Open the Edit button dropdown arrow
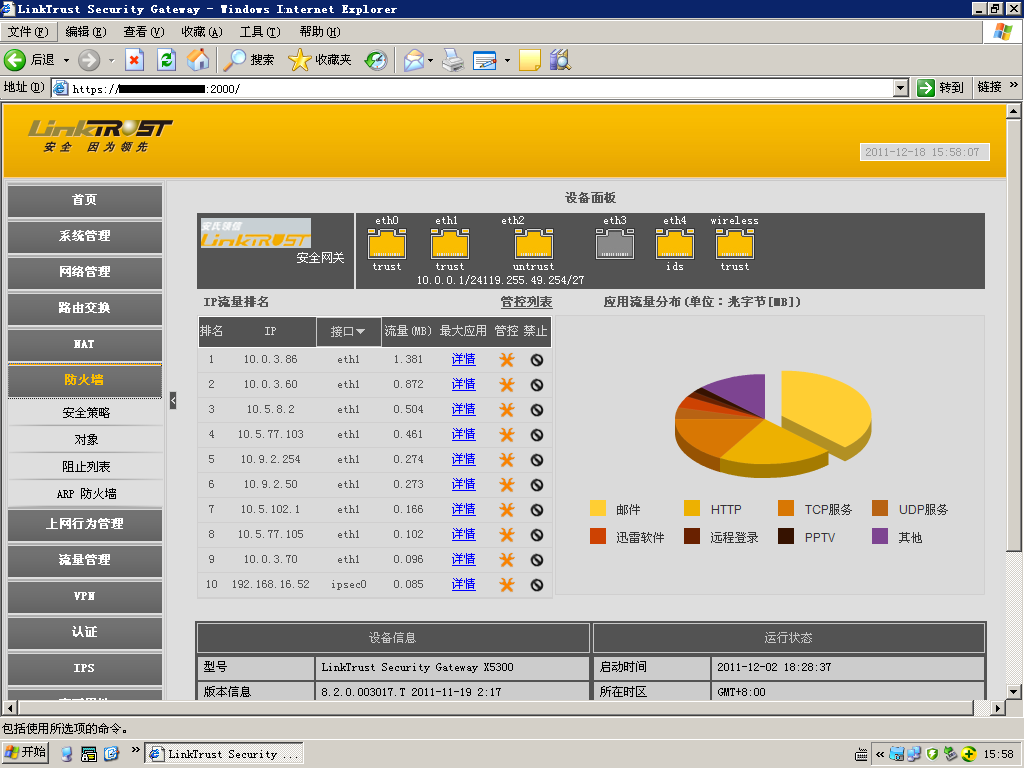This screenshot has height=768, width=1024. (507, 60)
